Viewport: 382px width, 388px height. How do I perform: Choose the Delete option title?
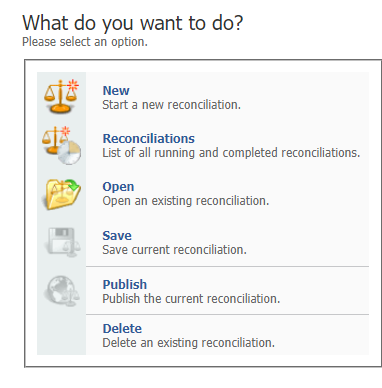pos(122,328)
